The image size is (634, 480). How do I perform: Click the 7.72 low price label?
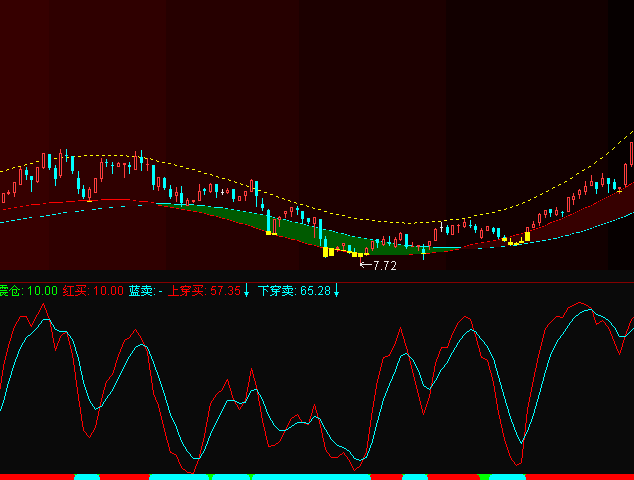[385, 266]
